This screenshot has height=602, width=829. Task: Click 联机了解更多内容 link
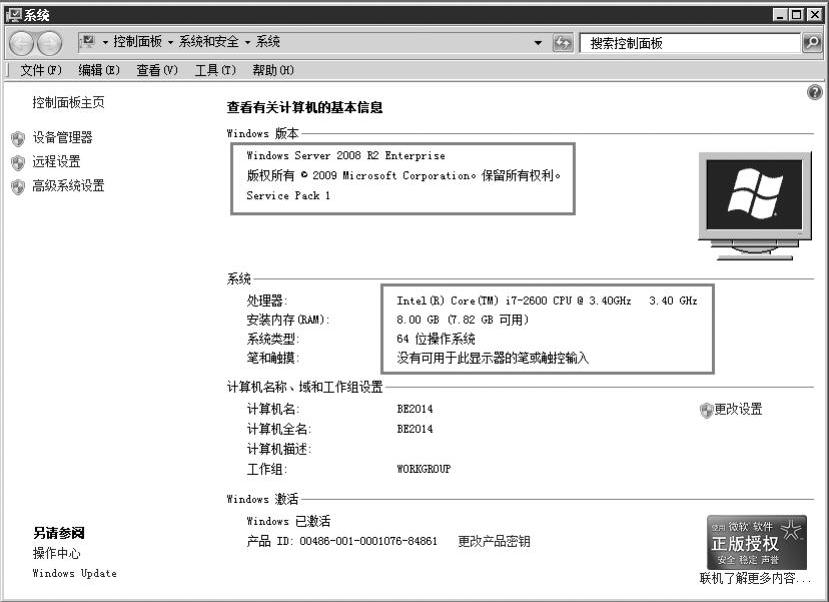point(754,579)
